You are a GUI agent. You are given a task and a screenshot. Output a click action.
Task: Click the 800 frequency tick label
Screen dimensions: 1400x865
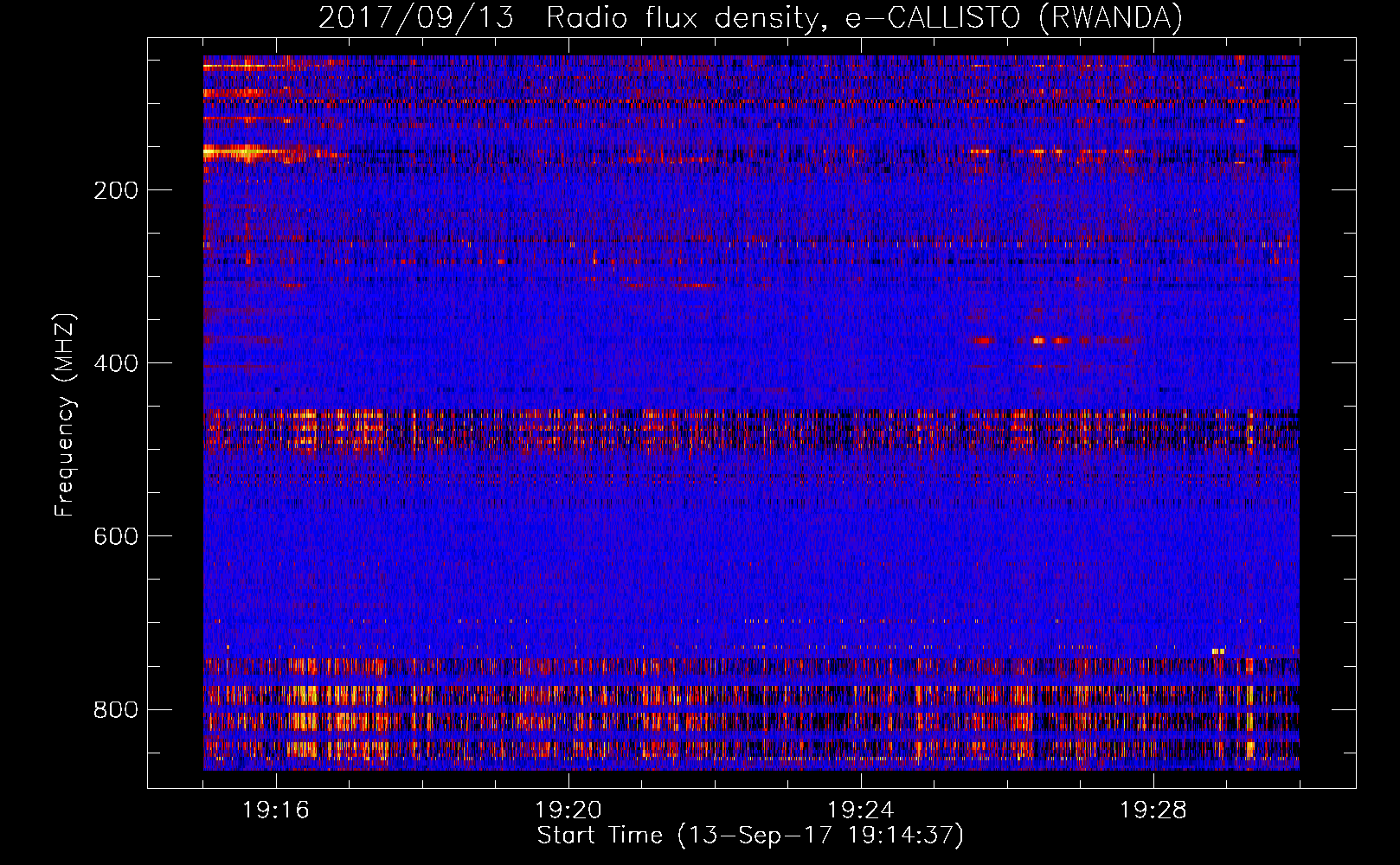pos(116,709)
